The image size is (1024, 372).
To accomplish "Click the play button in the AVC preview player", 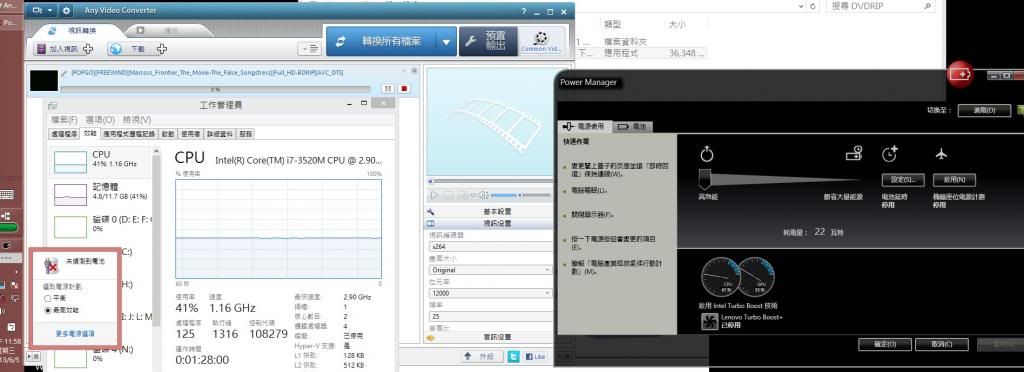I will tap(435, 195).
